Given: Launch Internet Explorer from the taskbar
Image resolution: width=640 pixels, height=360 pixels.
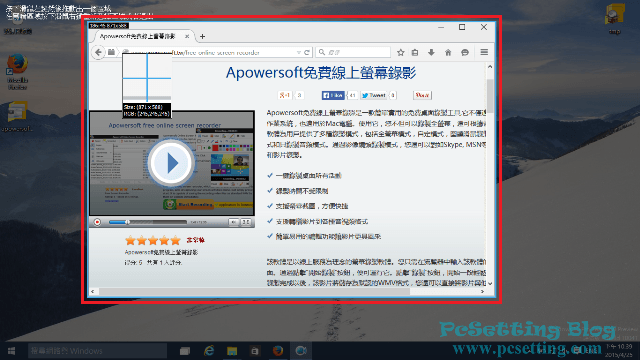Looking at the screenshot, I should 209,351.
